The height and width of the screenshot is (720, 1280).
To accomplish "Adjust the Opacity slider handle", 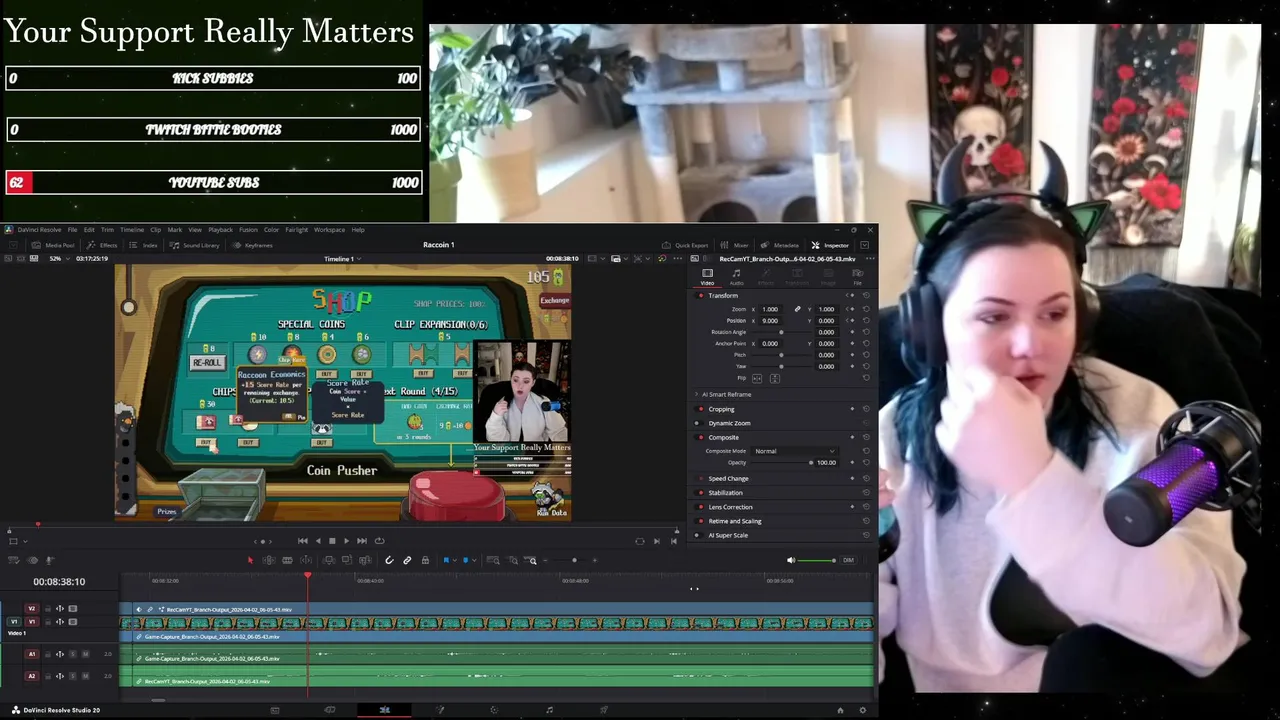I will 811,462.
